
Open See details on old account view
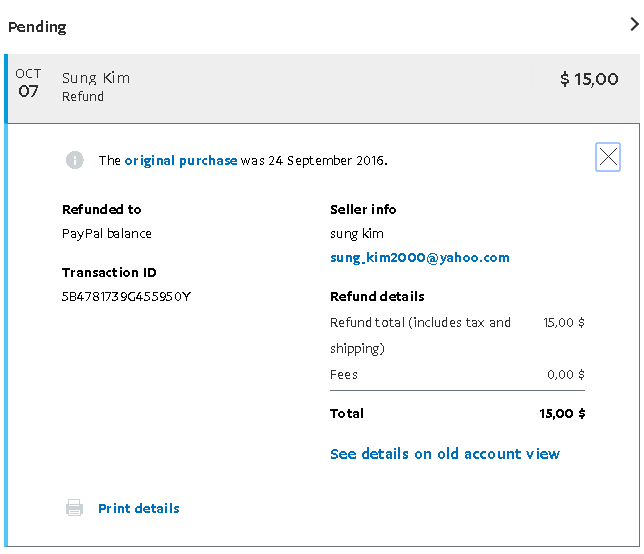pyautogui.click(x=444, y=454)
